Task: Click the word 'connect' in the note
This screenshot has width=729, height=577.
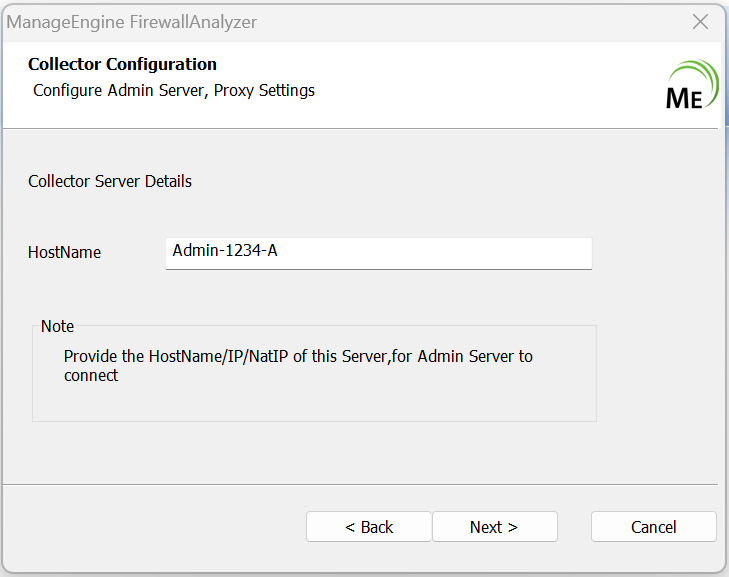Action: [x=91, y=375]
